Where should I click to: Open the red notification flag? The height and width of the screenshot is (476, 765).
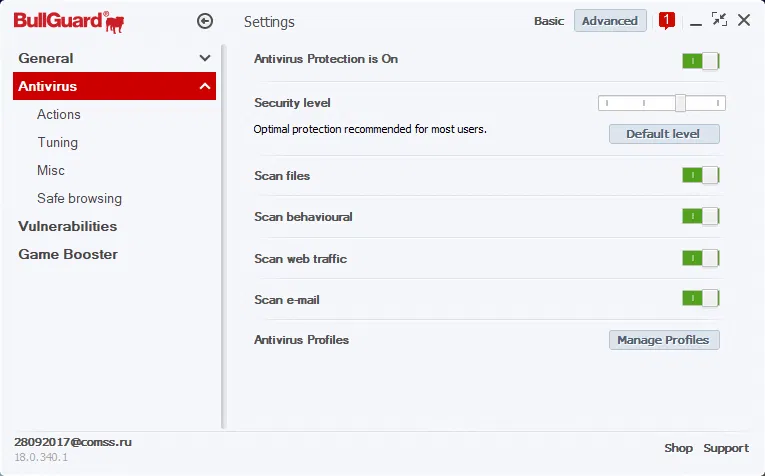pos(667,20)
